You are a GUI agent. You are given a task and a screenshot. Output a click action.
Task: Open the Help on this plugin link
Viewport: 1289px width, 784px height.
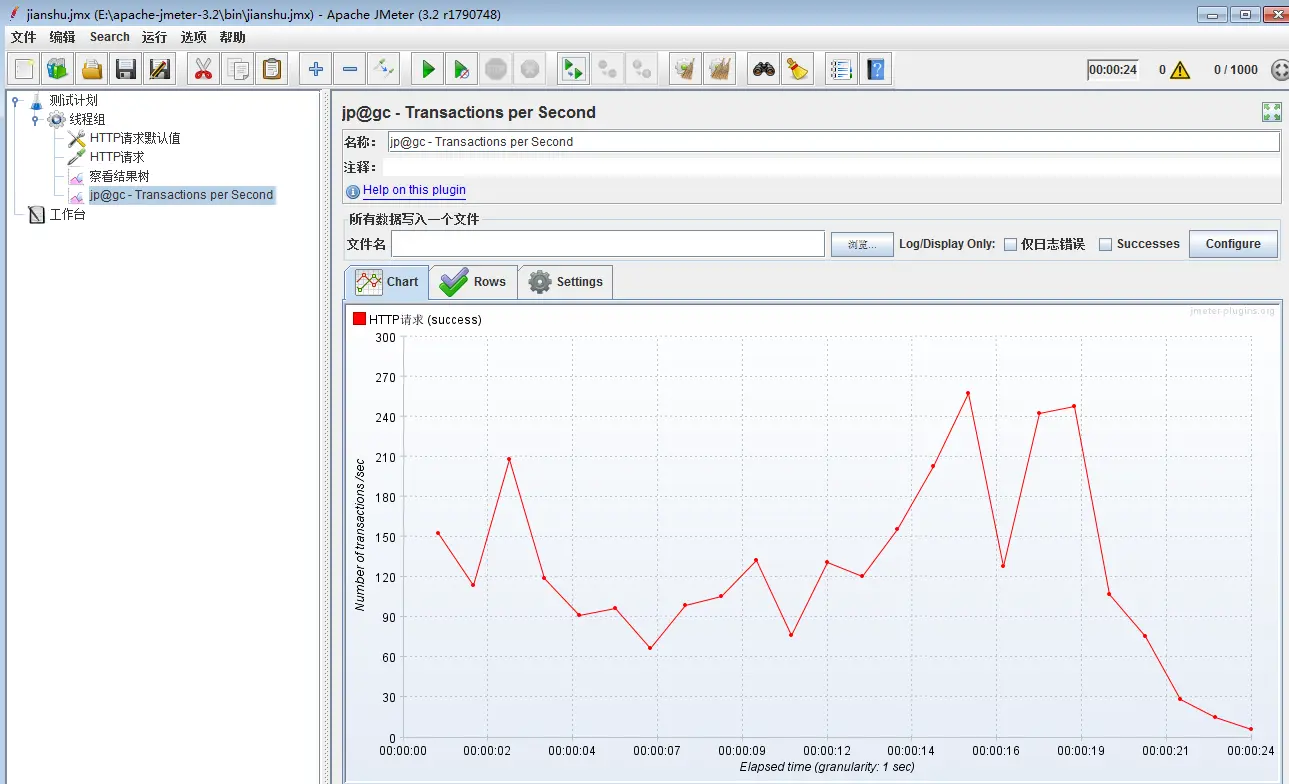(x=414, y=190)
